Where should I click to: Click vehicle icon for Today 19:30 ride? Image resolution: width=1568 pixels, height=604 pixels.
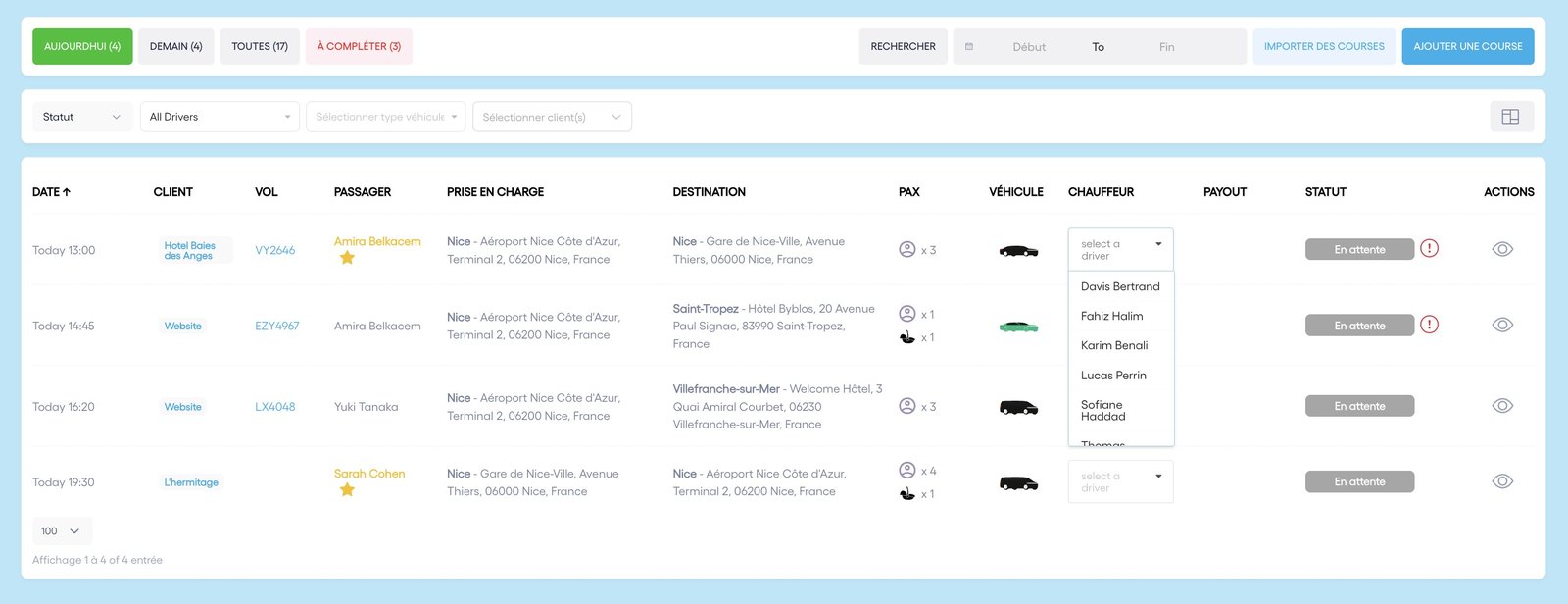[1018, 482]
